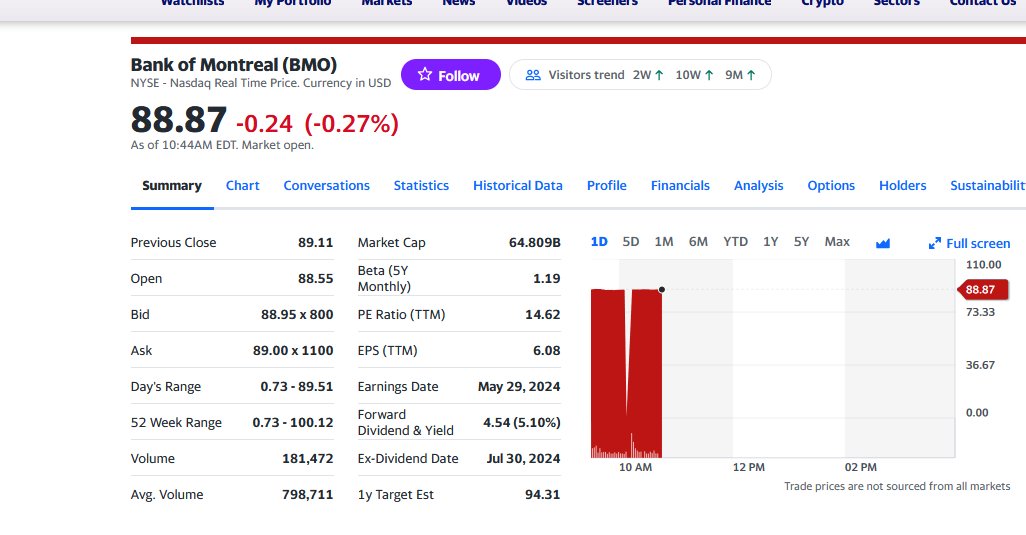The width and height of the screenshot is (1026, 535).
Task: Open the Analysis tab
Action: point(758,186)
